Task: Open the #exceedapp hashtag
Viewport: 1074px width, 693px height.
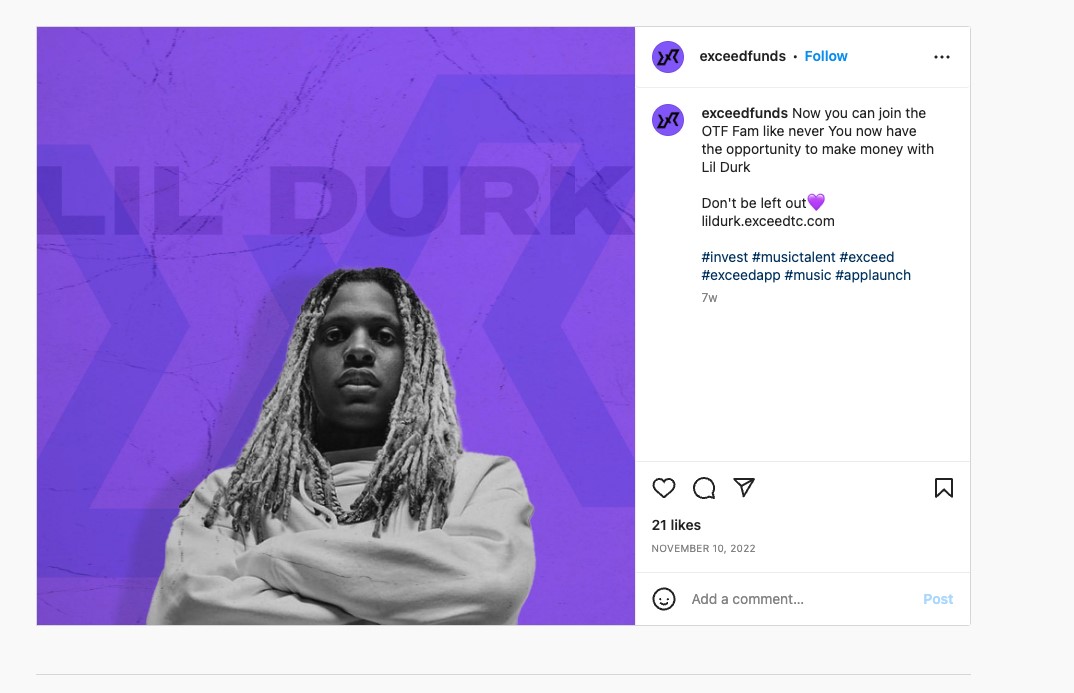Action: pyautogui.click(x=740, y=275)
